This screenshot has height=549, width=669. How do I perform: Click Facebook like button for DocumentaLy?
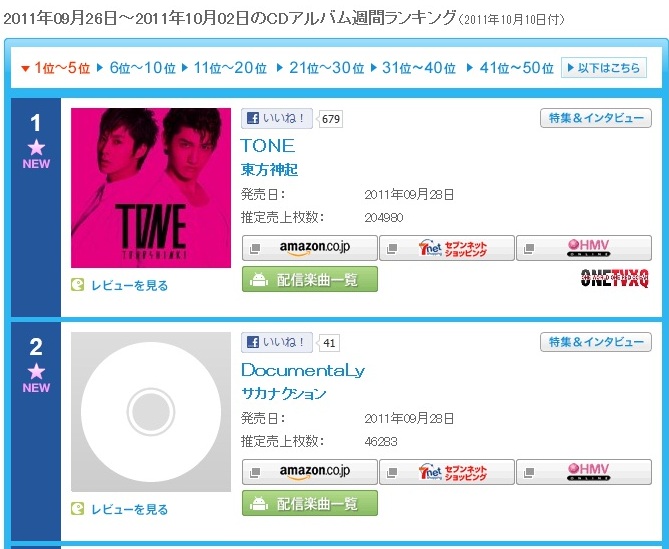[x=276, y=342]
